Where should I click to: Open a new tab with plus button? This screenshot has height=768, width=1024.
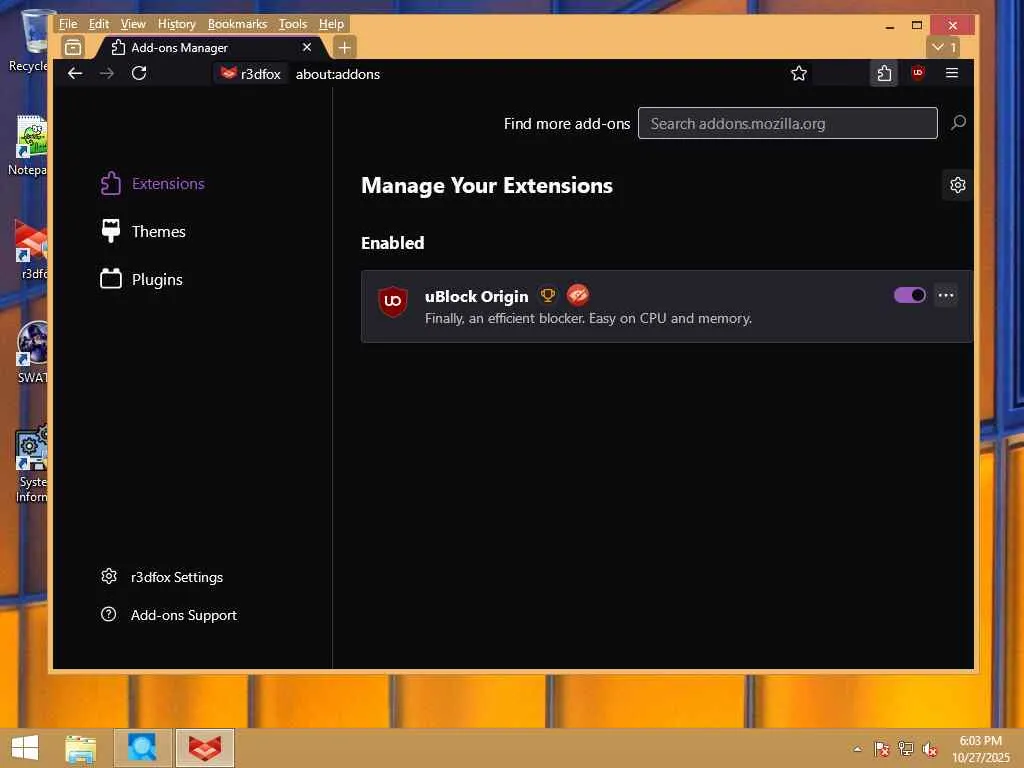click(344, 47)
